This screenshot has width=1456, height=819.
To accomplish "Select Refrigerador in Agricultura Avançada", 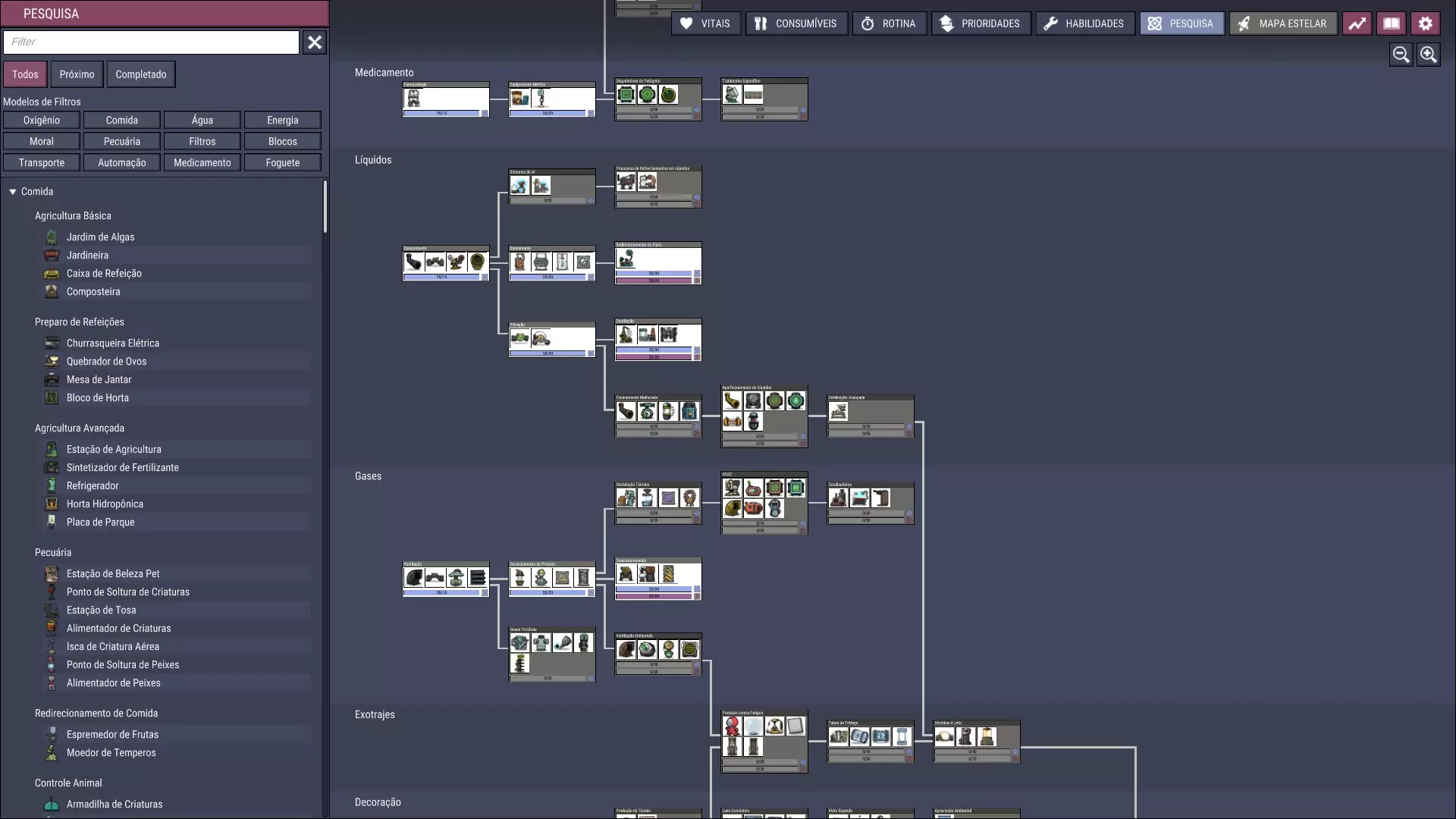I will [x=93, y=486].
